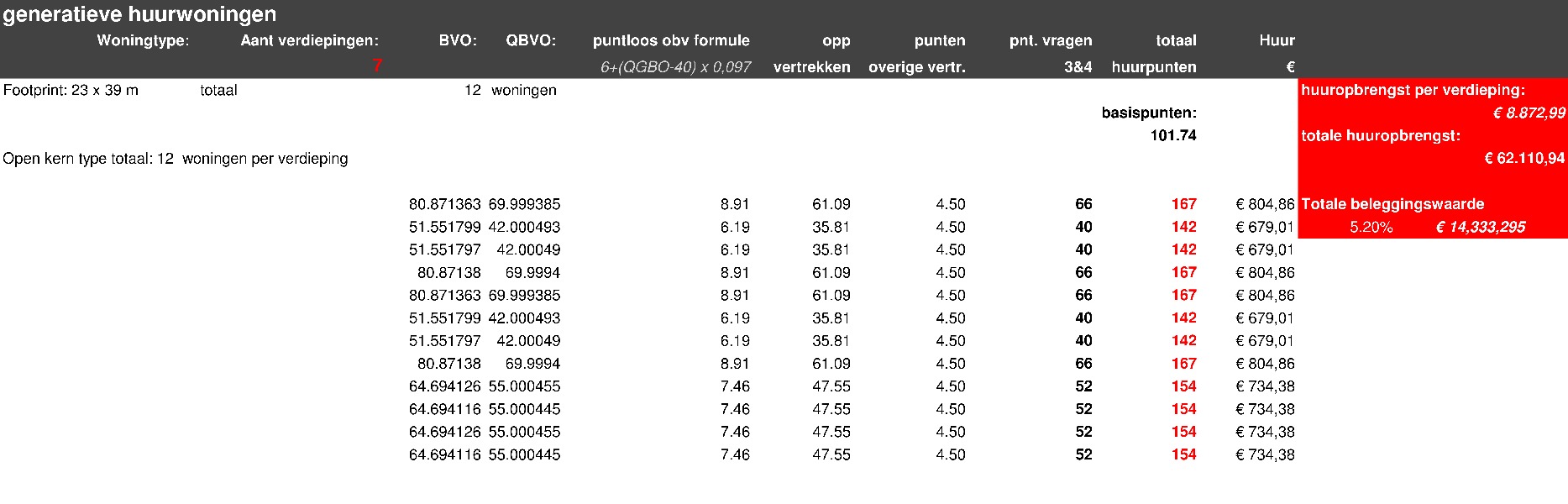This screenshot has height=504, width=1568.
Task: Click the € 8.872,99 huuropbrengst per verdieping value
Action: click(x=1529, y=113)
